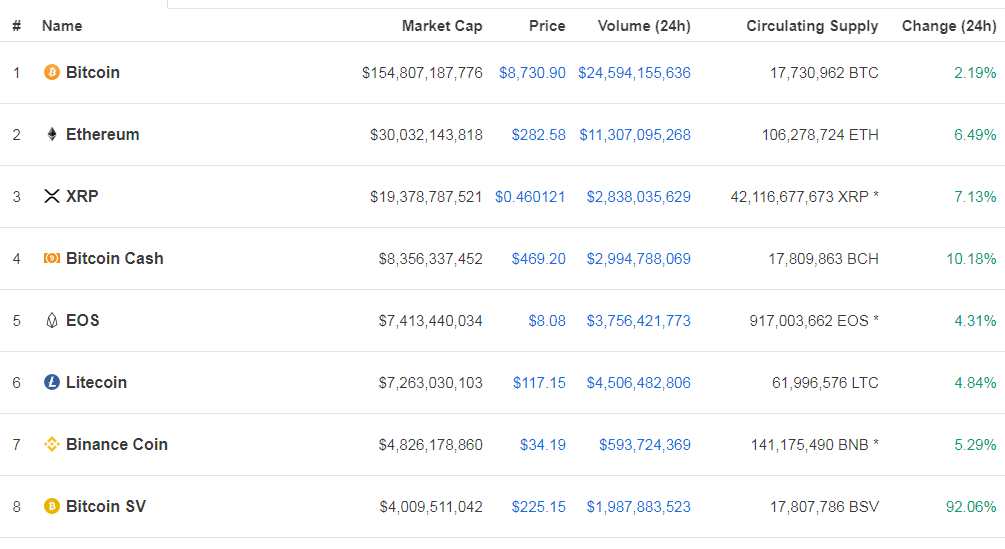Select Litecoin market cap $7,263,030,103
This screenshot has width=1005, height=549.
click(431, 383)
